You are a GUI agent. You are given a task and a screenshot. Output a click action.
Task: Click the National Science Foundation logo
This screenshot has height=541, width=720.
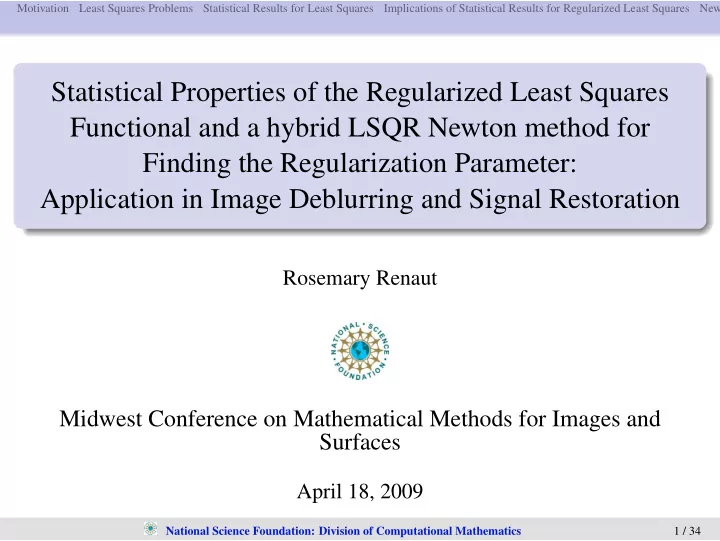360,351
